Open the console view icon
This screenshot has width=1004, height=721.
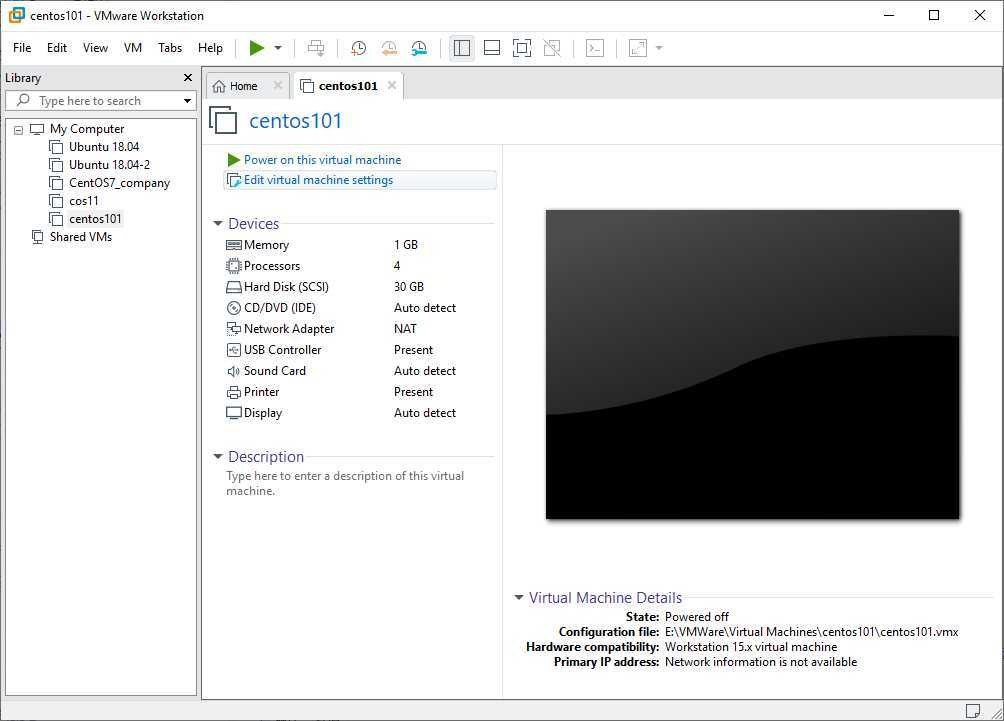[595, 48]
